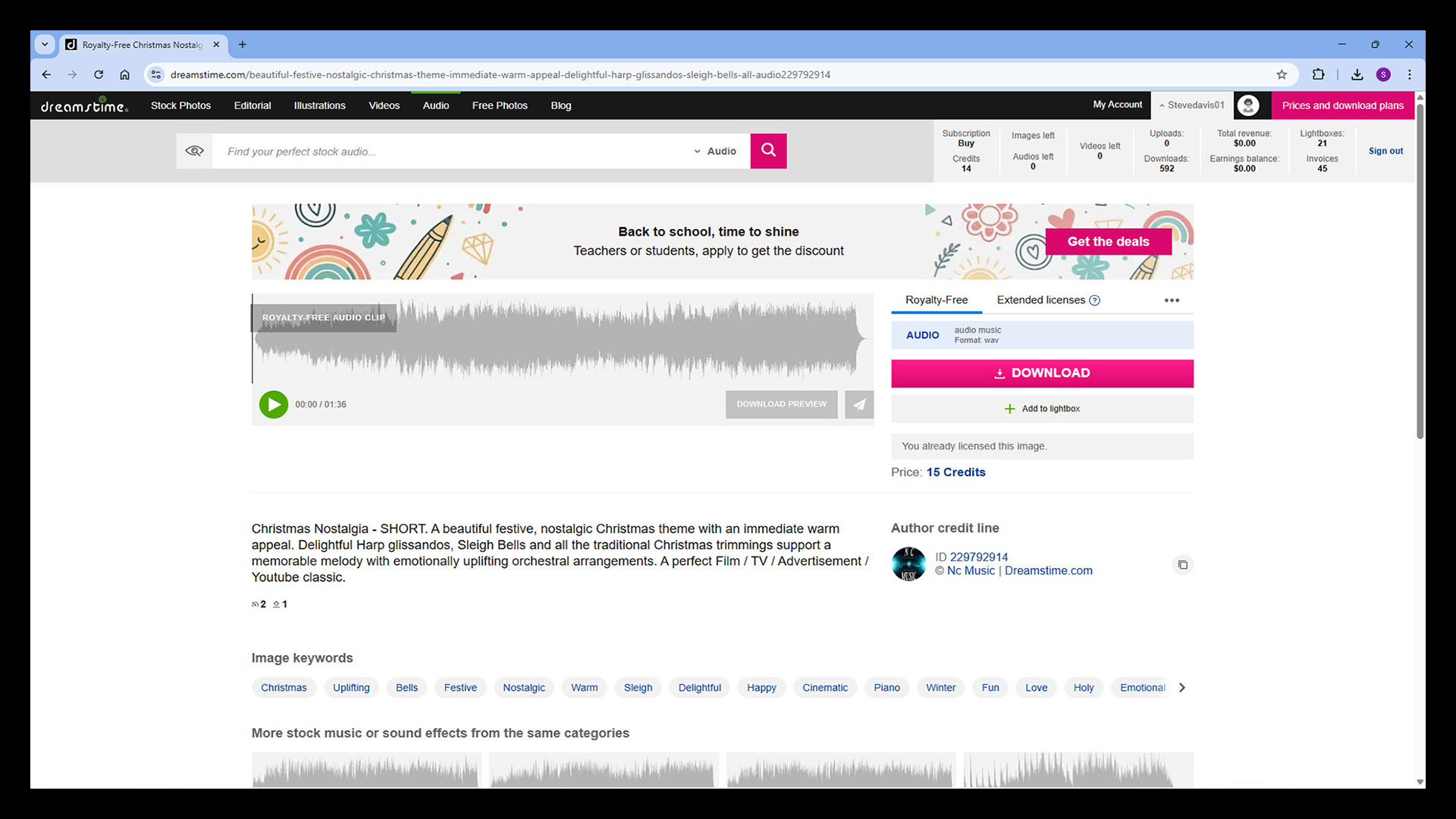
Task: Open the Videos menu item
Action: (384, 105)
